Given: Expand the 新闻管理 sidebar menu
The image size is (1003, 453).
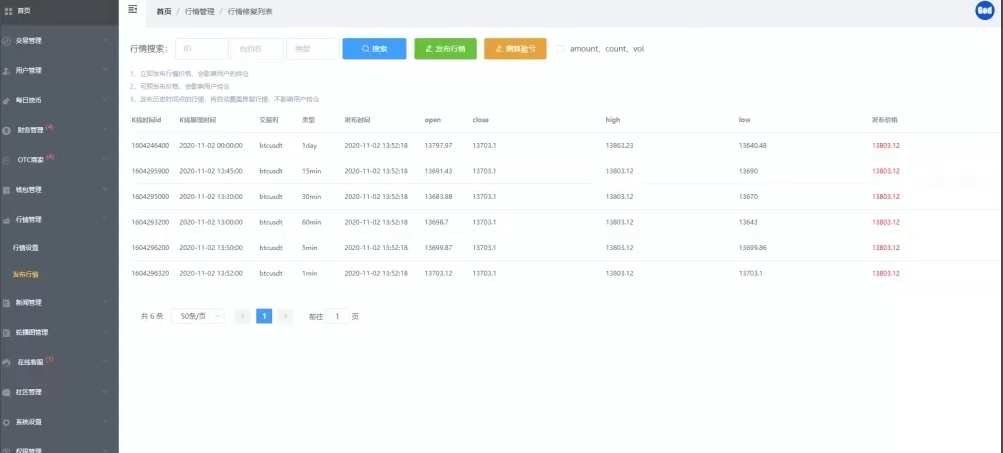Looking at the screenshot, I should tap(58, 302).
